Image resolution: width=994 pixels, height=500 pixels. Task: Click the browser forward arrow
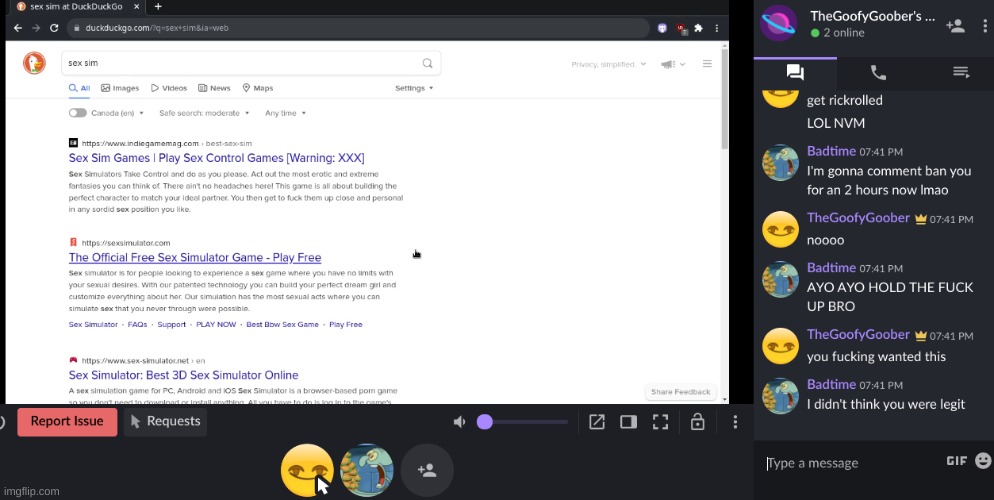pos(36,28)
